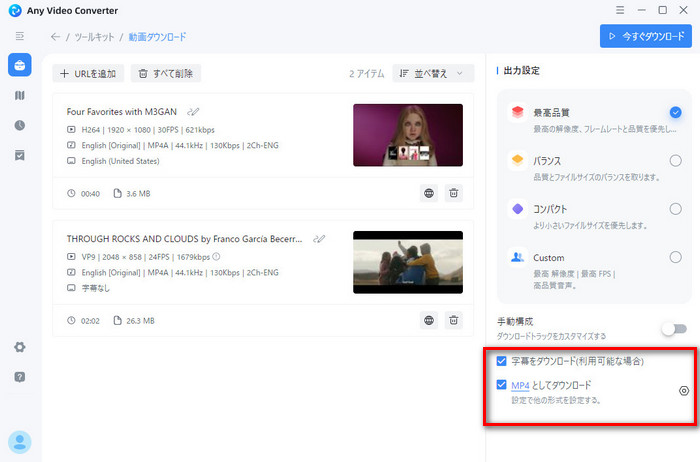Image resolution: width=700 pixels, height=462 pixels.
Task: Click 出力設定 panel heading
Action: [x=521, y=71]
